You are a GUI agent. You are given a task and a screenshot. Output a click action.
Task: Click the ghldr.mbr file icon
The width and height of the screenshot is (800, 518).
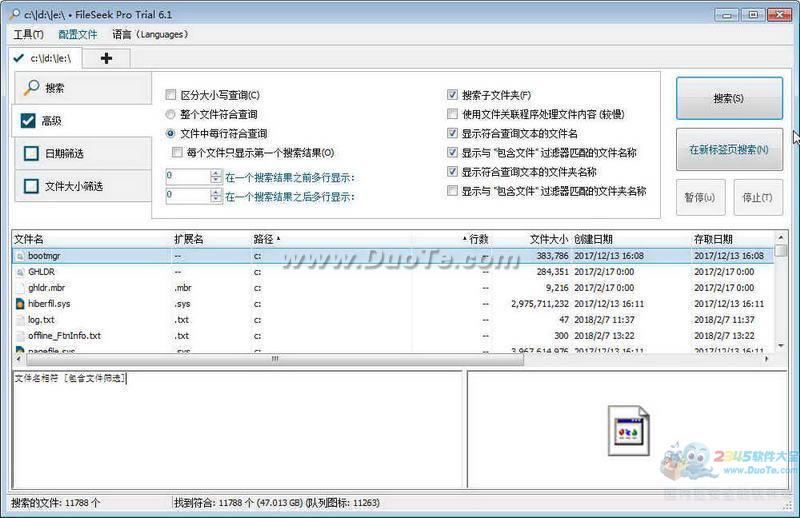pos(20,288)
